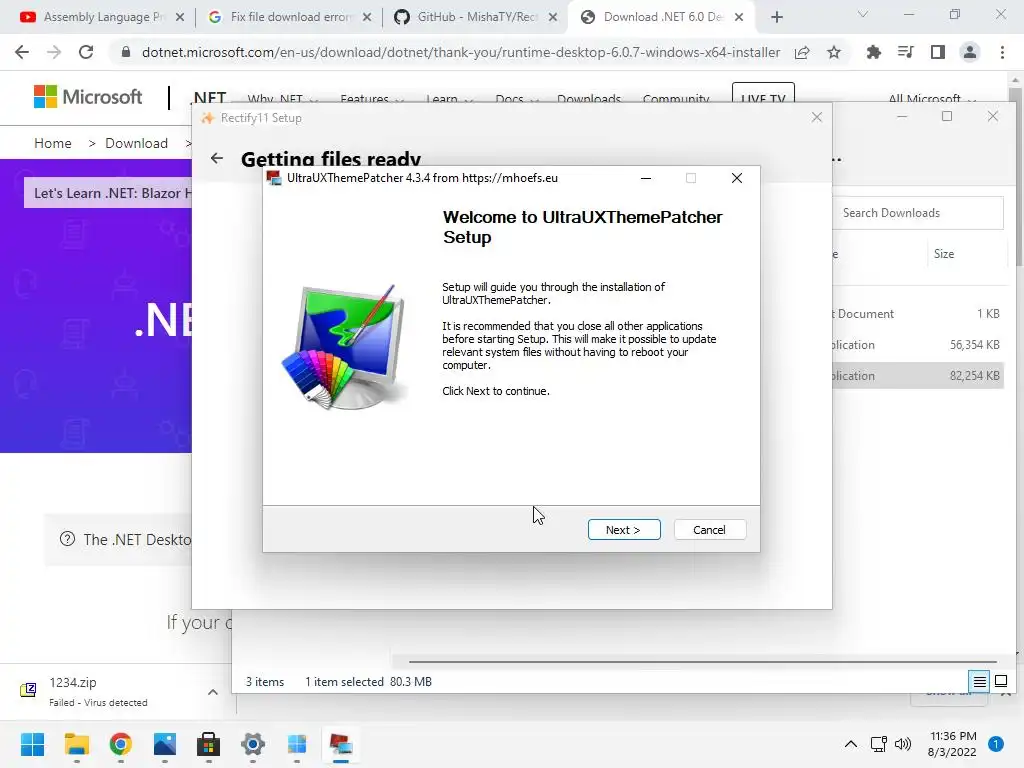Switch Explorer to details view icon
The height and width of the screenshot is (768, 1024).
[980, 682]
